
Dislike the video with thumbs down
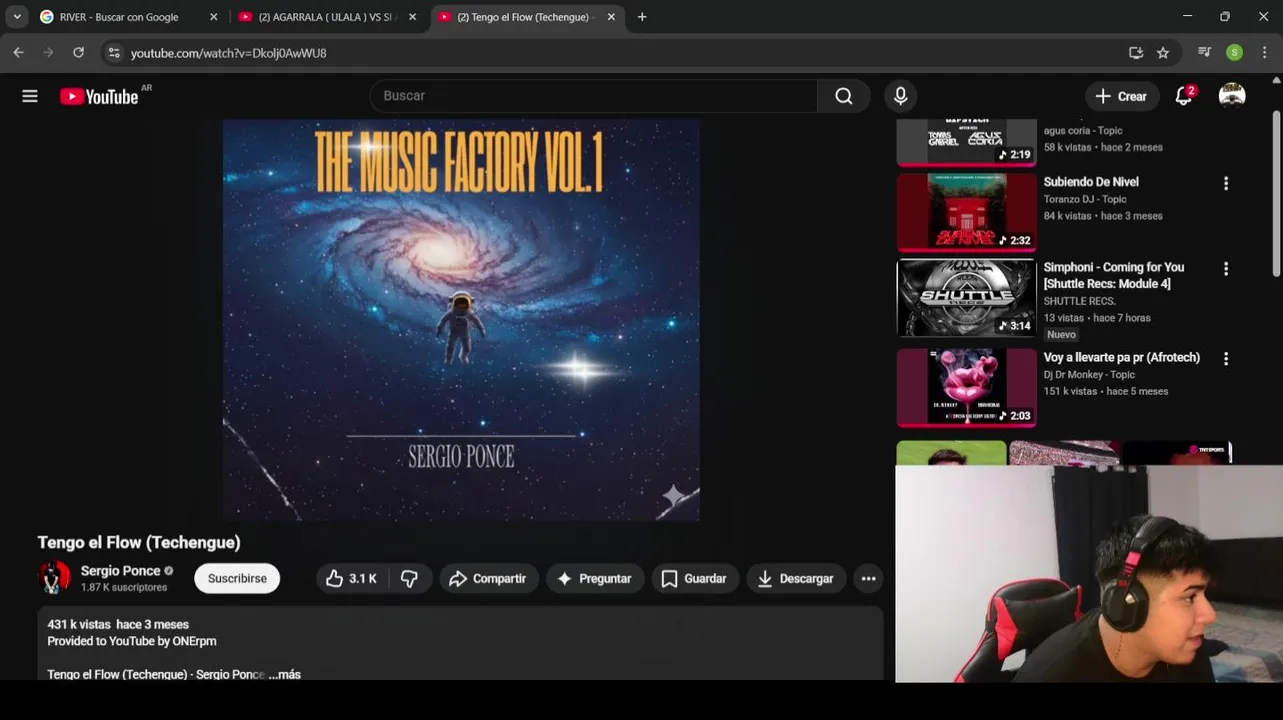point(409,578)
